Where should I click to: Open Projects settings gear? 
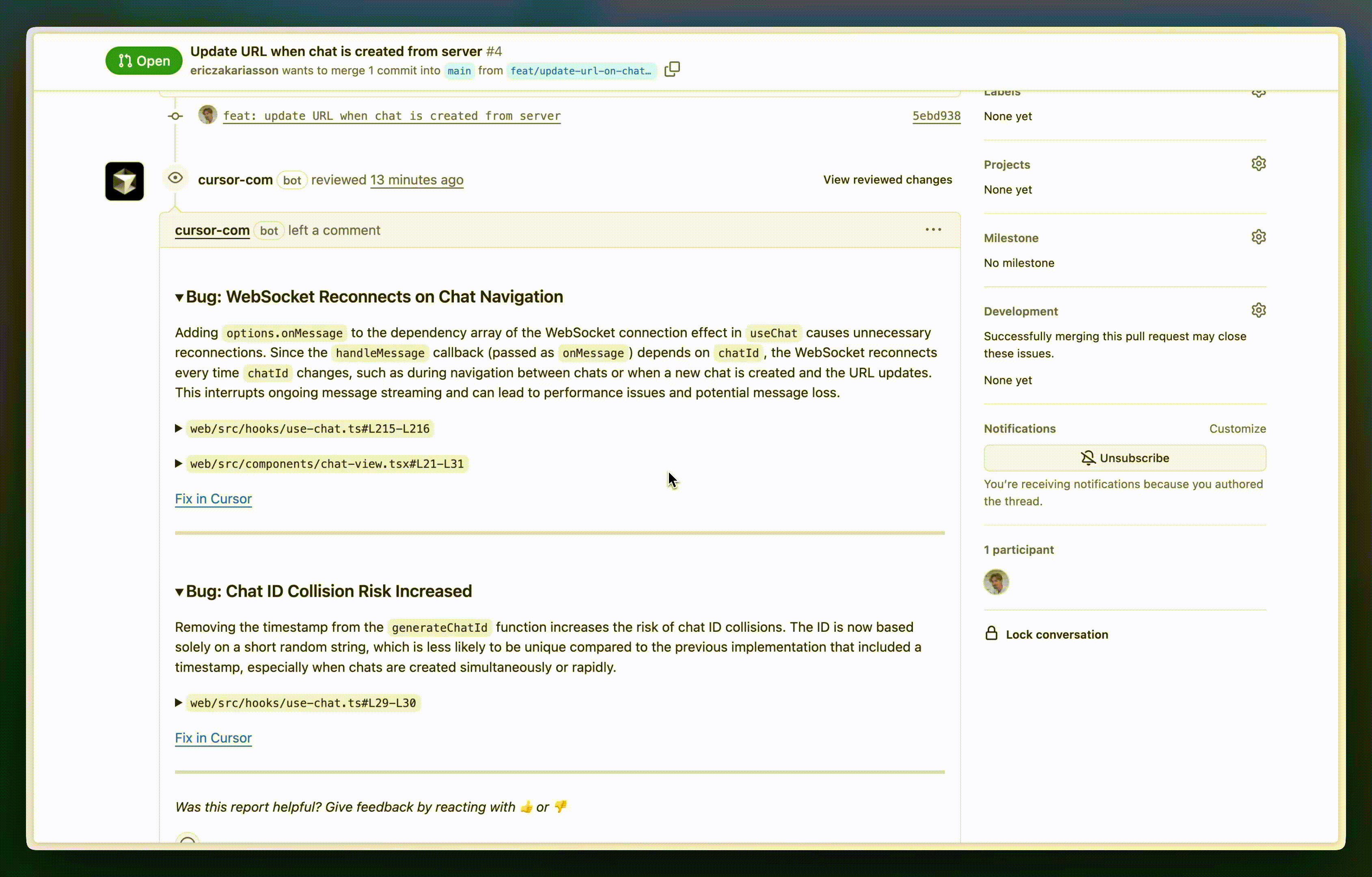(x=1259, y=164)
